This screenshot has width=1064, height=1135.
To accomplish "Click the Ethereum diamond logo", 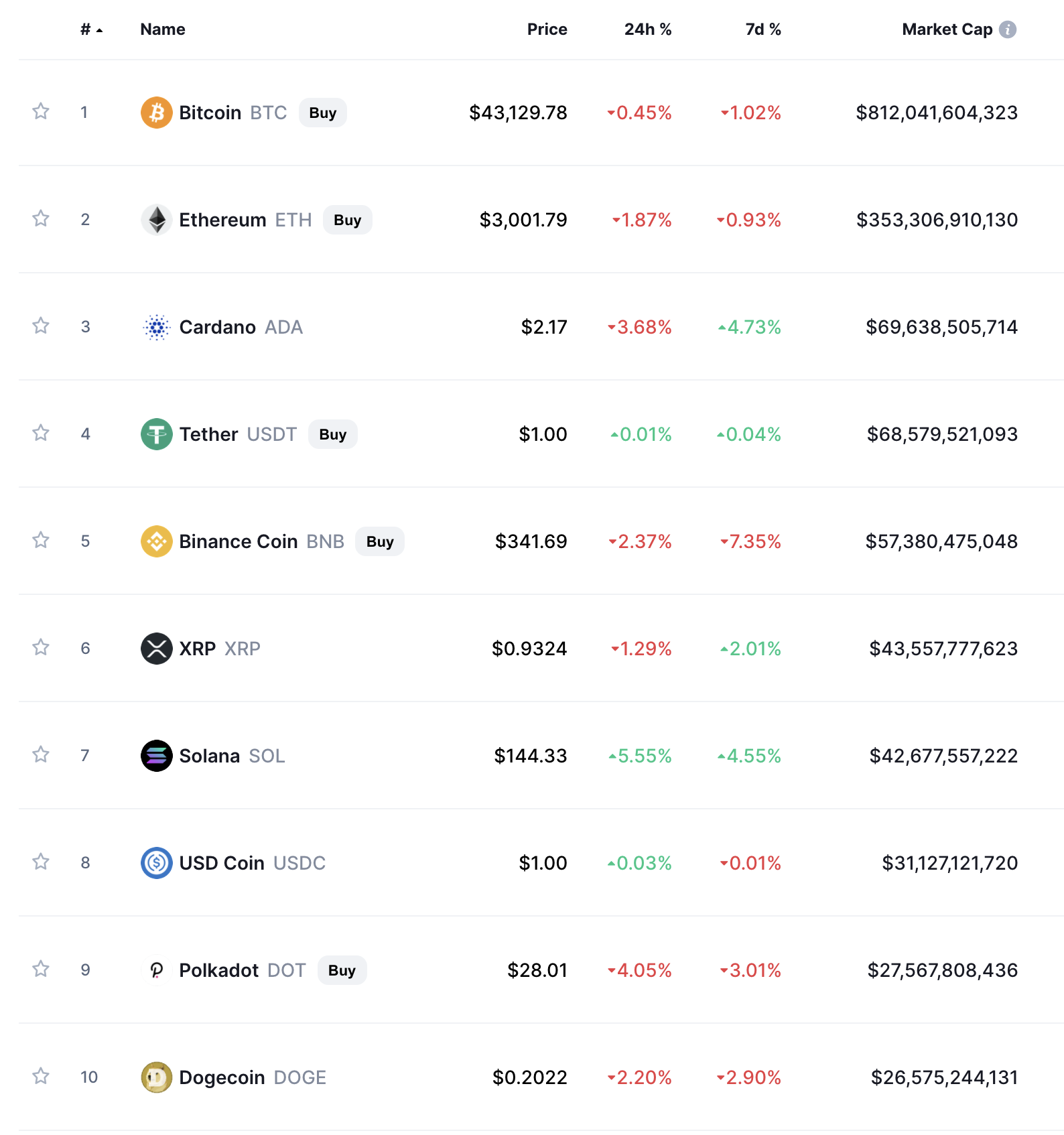I will [156, 220].
